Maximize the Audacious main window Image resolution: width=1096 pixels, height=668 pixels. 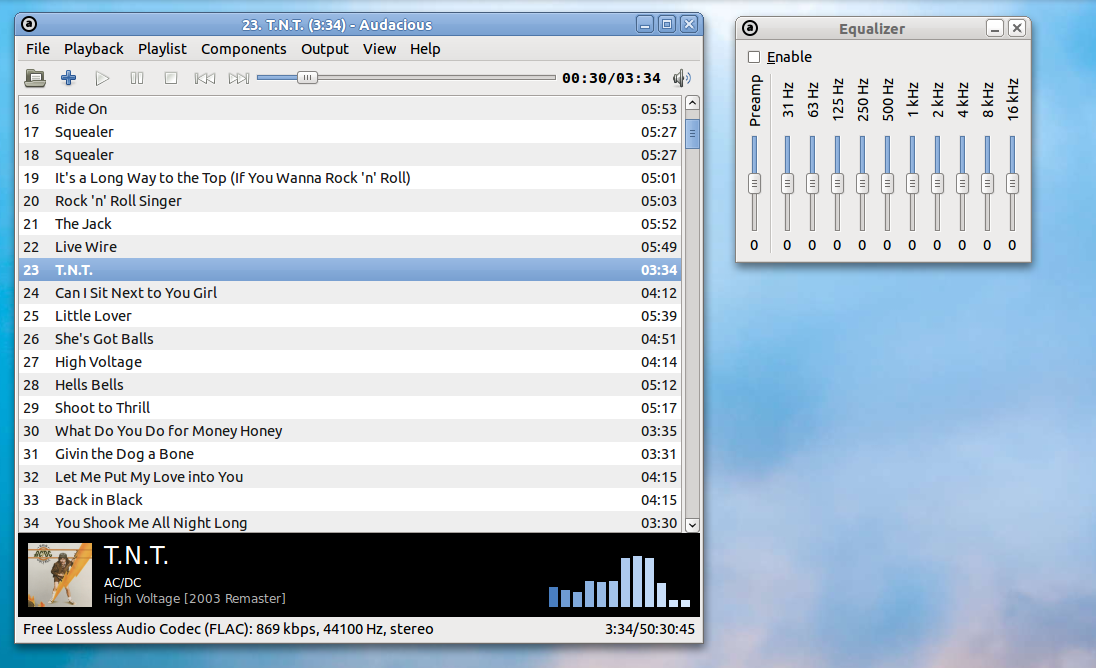[x=667, y=24]
